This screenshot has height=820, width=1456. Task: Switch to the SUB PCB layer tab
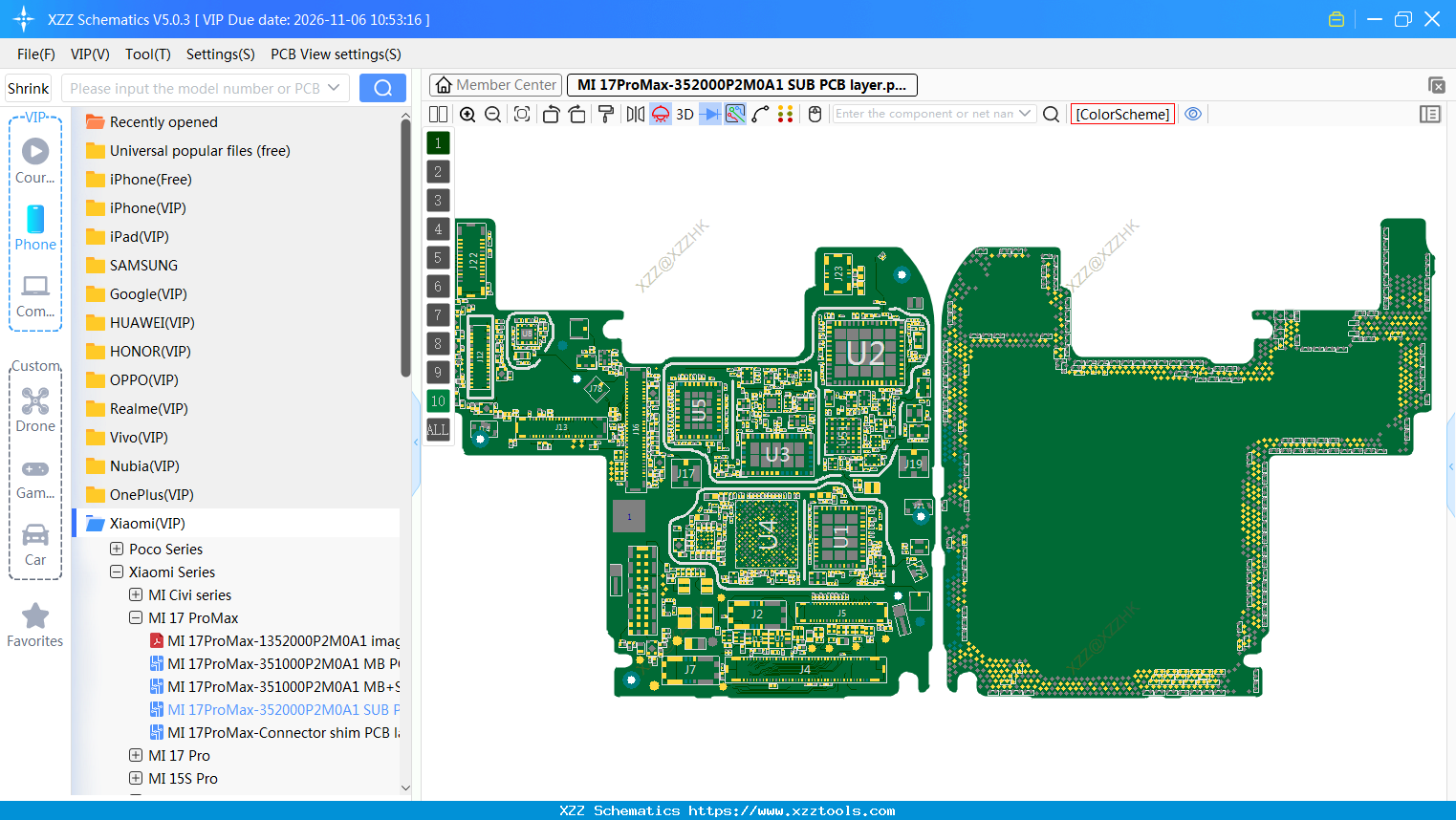[741, 84]
